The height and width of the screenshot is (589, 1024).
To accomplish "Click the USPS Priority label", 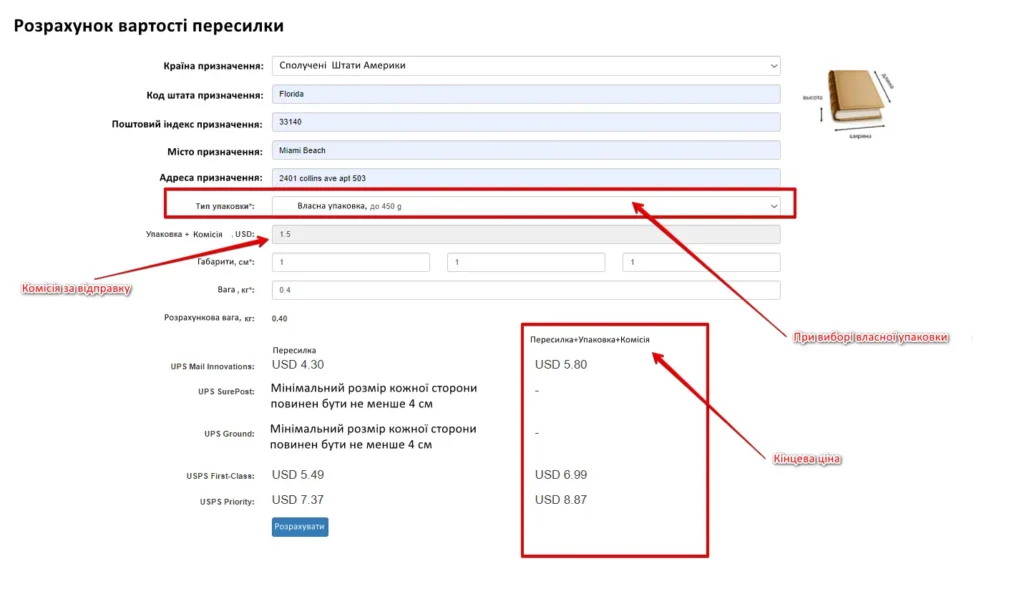I will (x=227, y=502).
